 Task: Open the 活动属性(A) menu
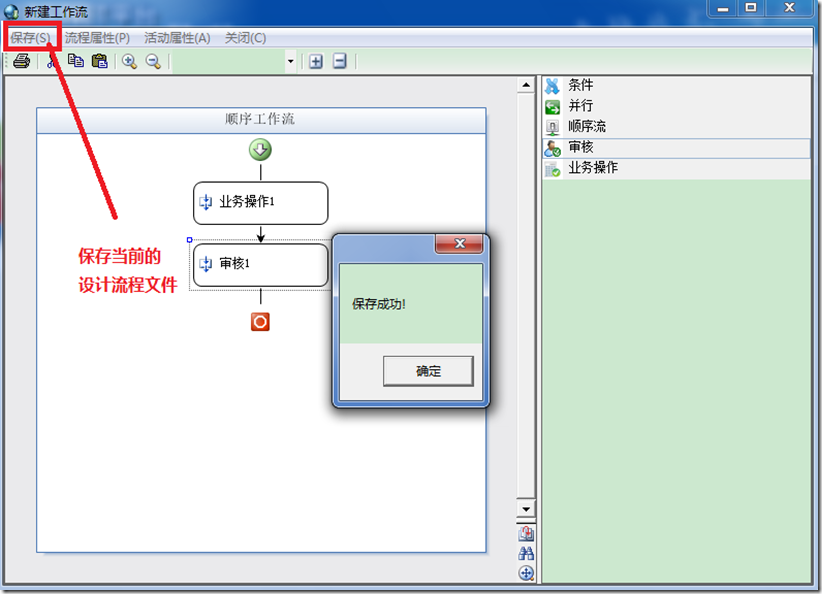pyautogui.click(x=177, y=38)
